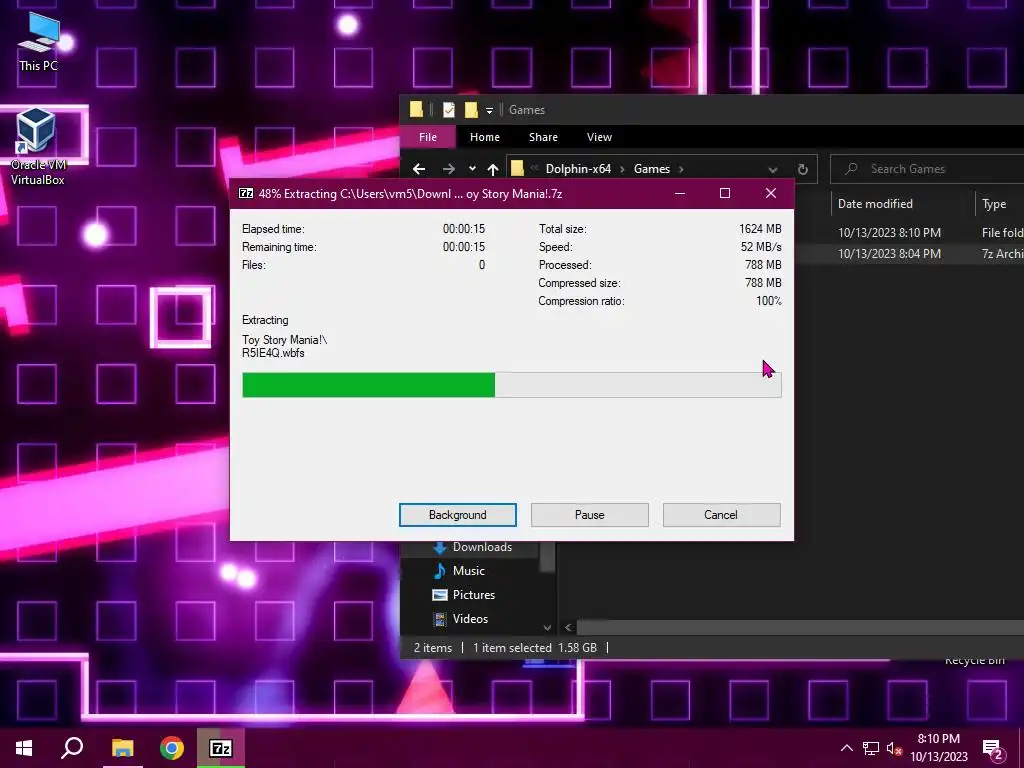Image resolution: width=1024 pixels, height=768 pixels.
Task: Go up one folder level
Action: pos(493,169)
